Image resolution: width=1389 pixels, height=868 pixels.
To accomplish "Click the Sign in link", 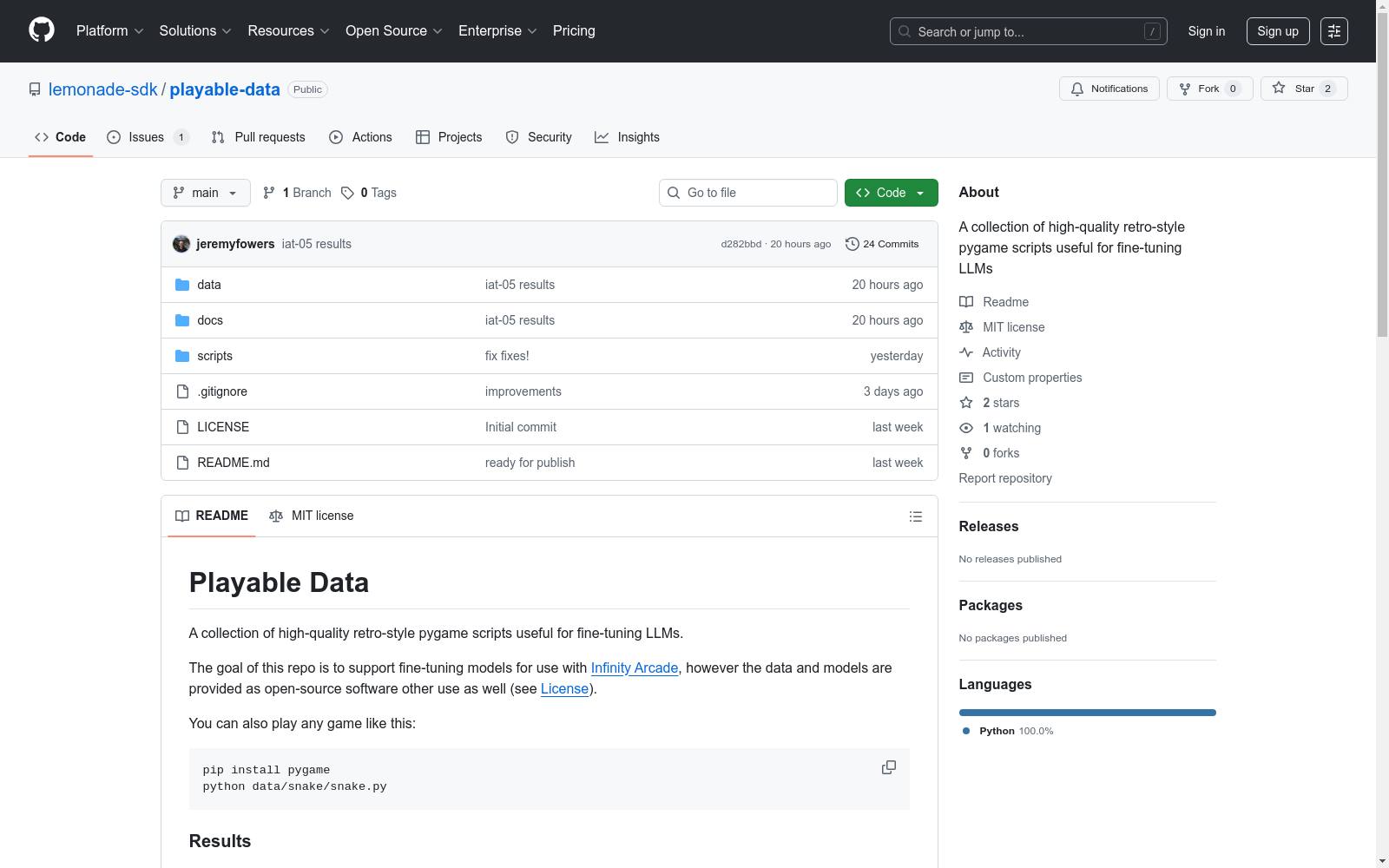I will [1207, 31].
